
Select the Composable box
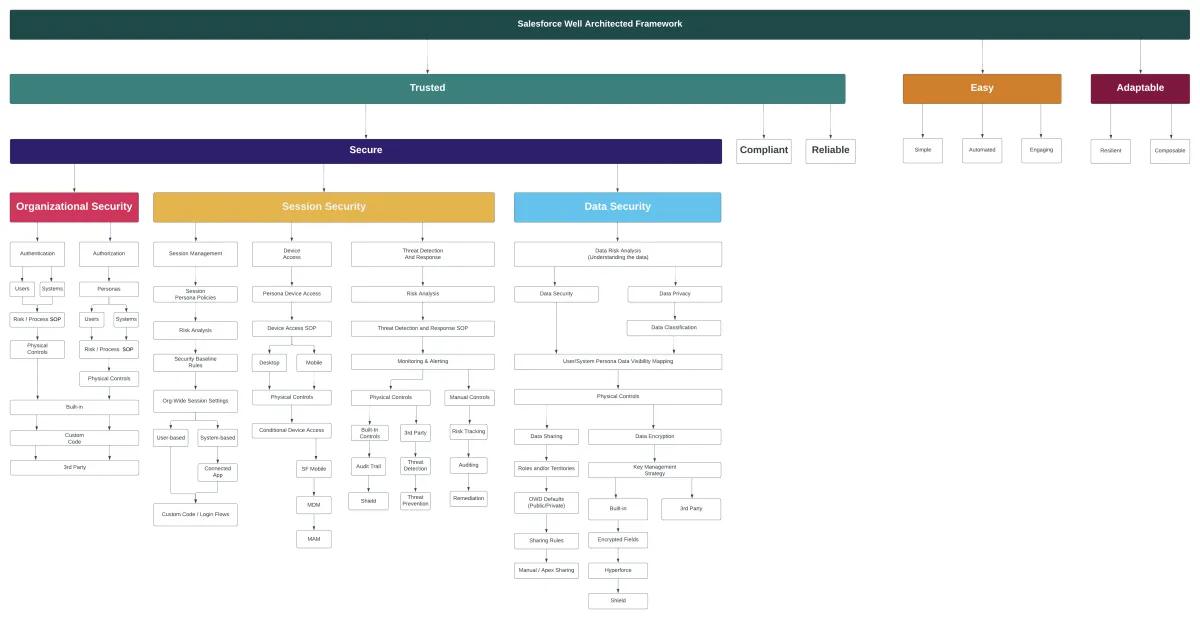click(1170, 151)
